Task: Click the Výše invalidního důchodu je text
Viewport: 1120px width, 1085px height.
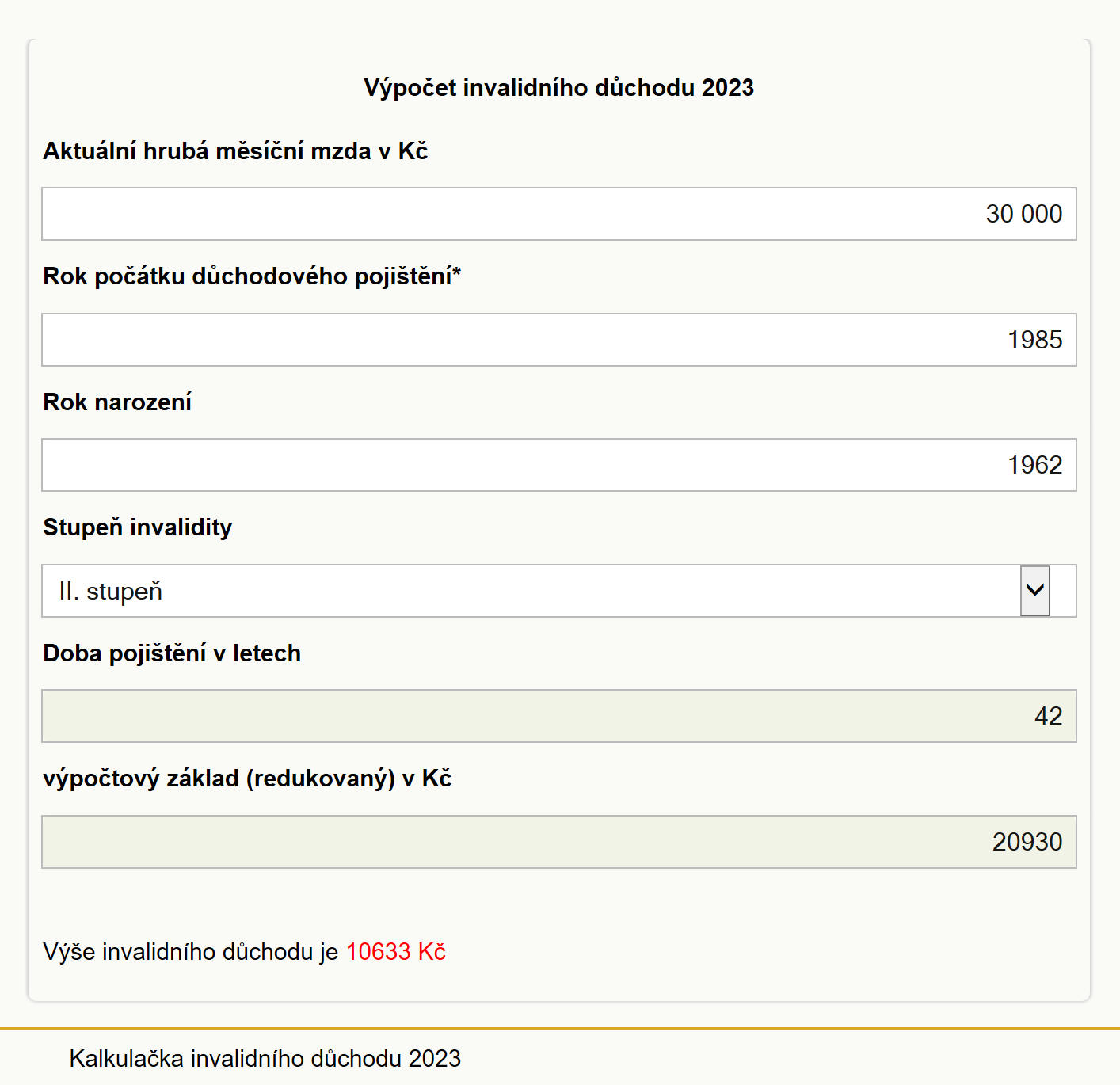Action: (x=191, y=951)
